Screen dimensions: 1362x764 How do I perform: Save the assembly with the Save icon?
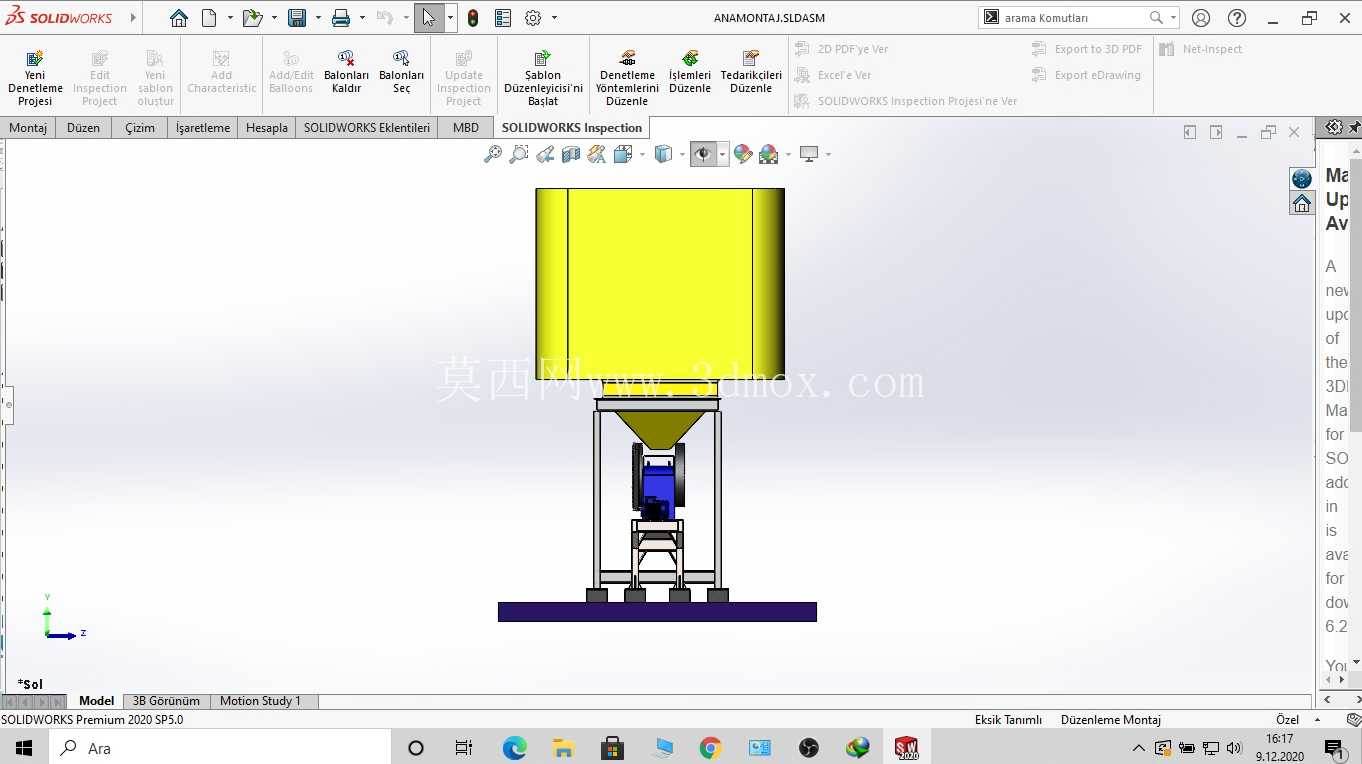[297, 18]
